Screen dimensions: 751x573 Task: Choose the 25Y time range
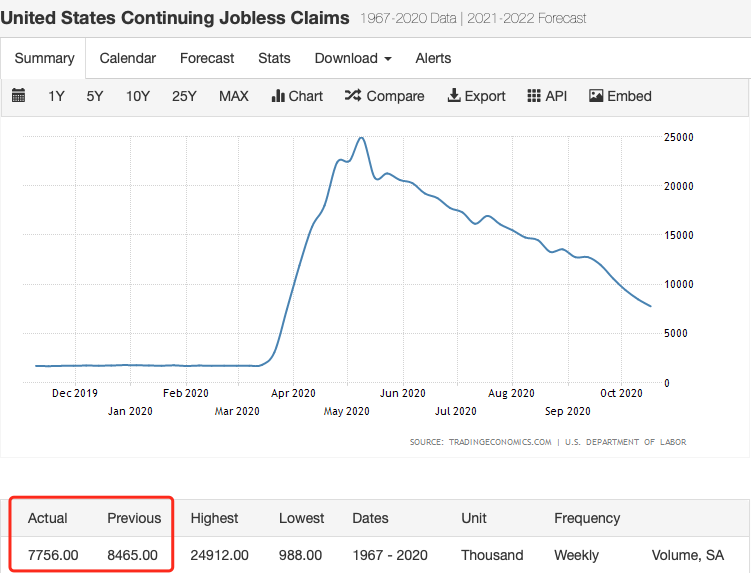[x=184, y=96]
